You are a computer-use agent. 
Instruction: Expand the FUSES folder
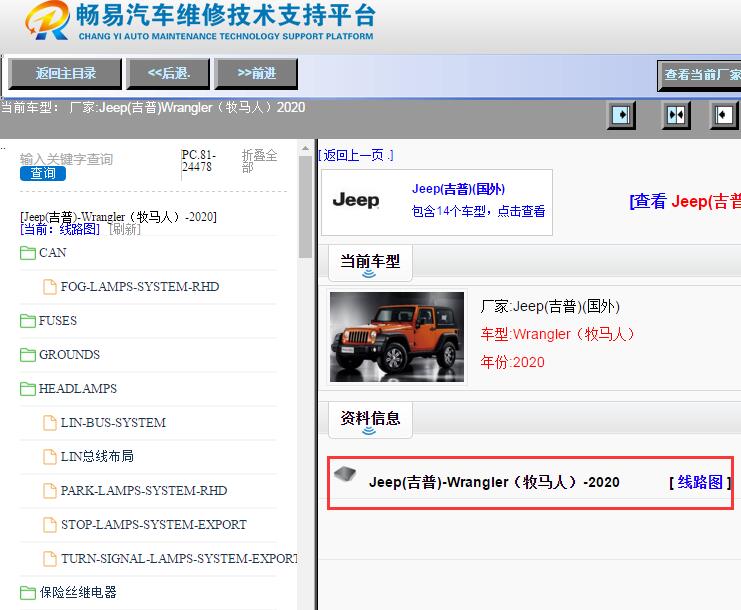tap(58, 321)
